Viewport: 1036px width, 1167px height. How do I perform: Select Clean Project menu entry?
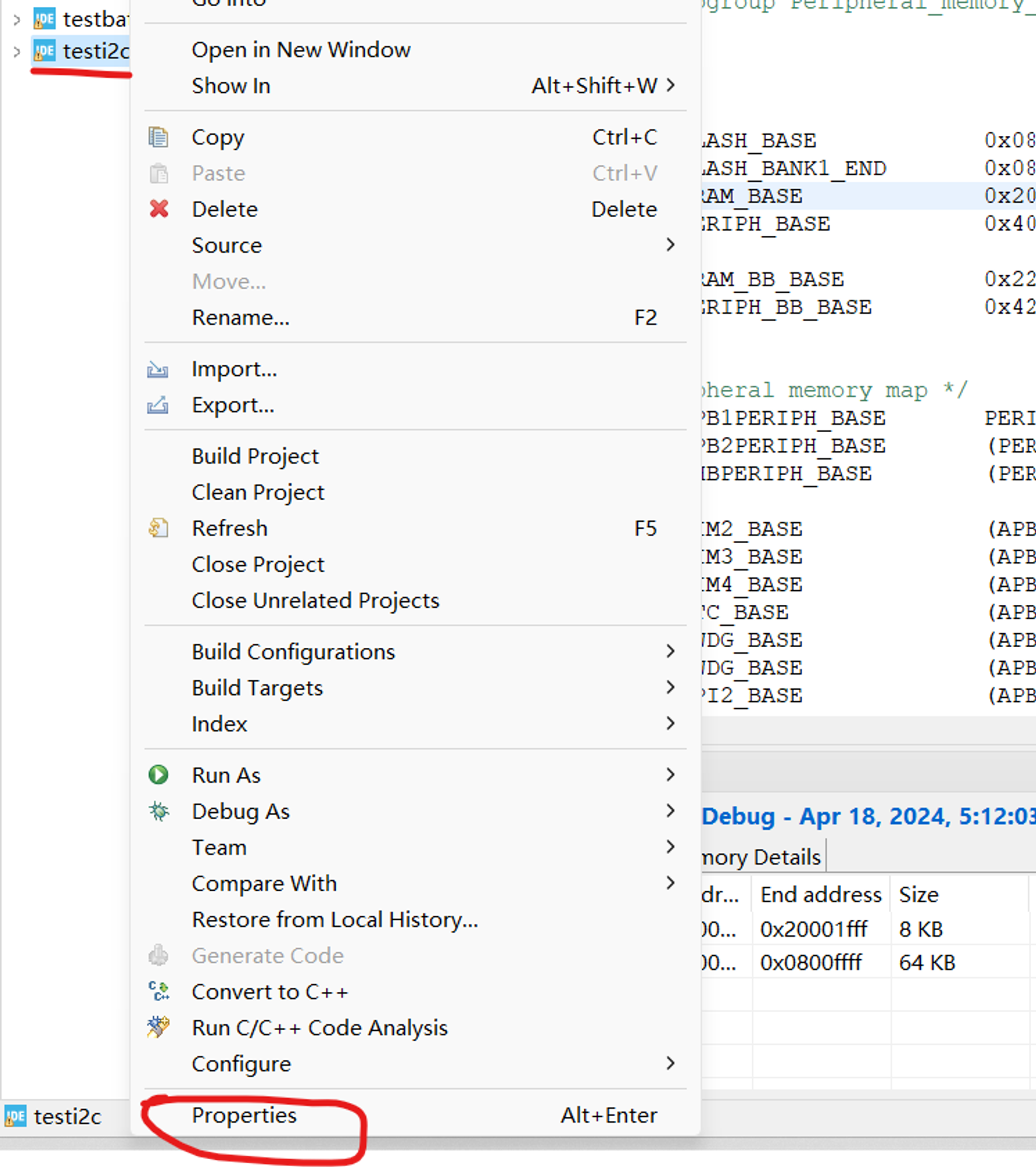tap(258, 492)
